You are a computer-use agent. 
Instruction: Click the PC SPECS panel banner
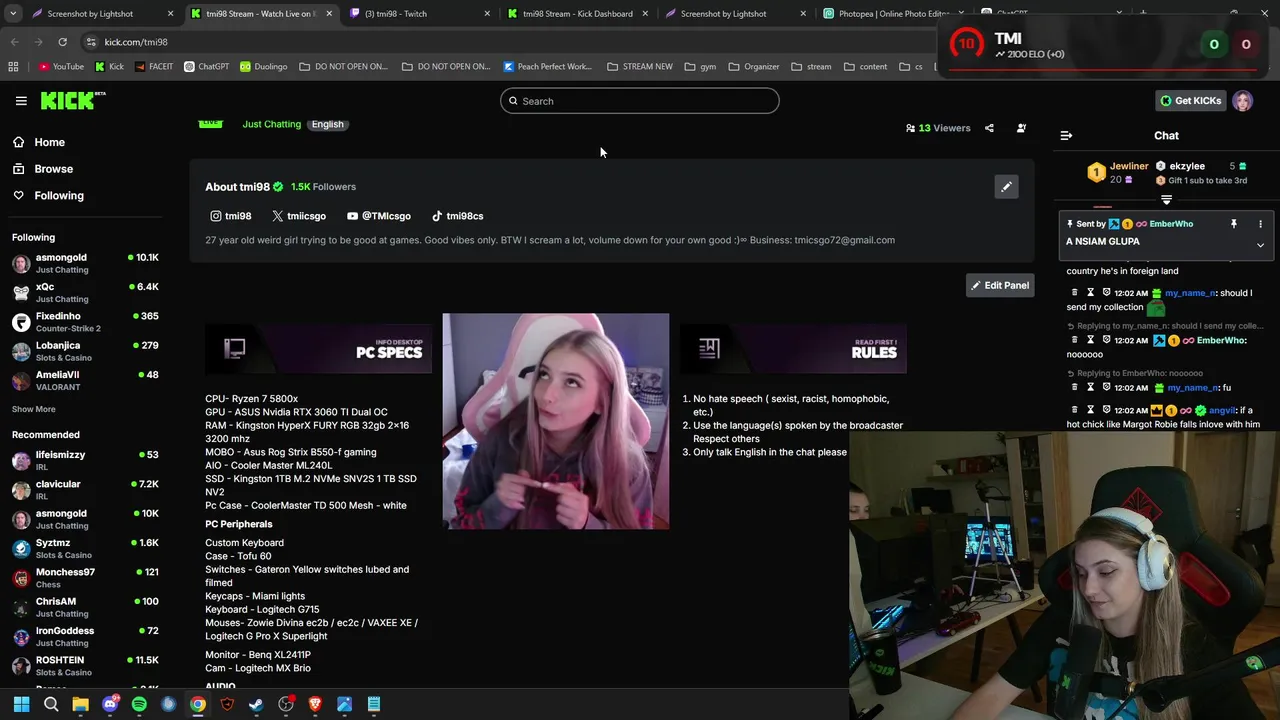tap(318, 348)
